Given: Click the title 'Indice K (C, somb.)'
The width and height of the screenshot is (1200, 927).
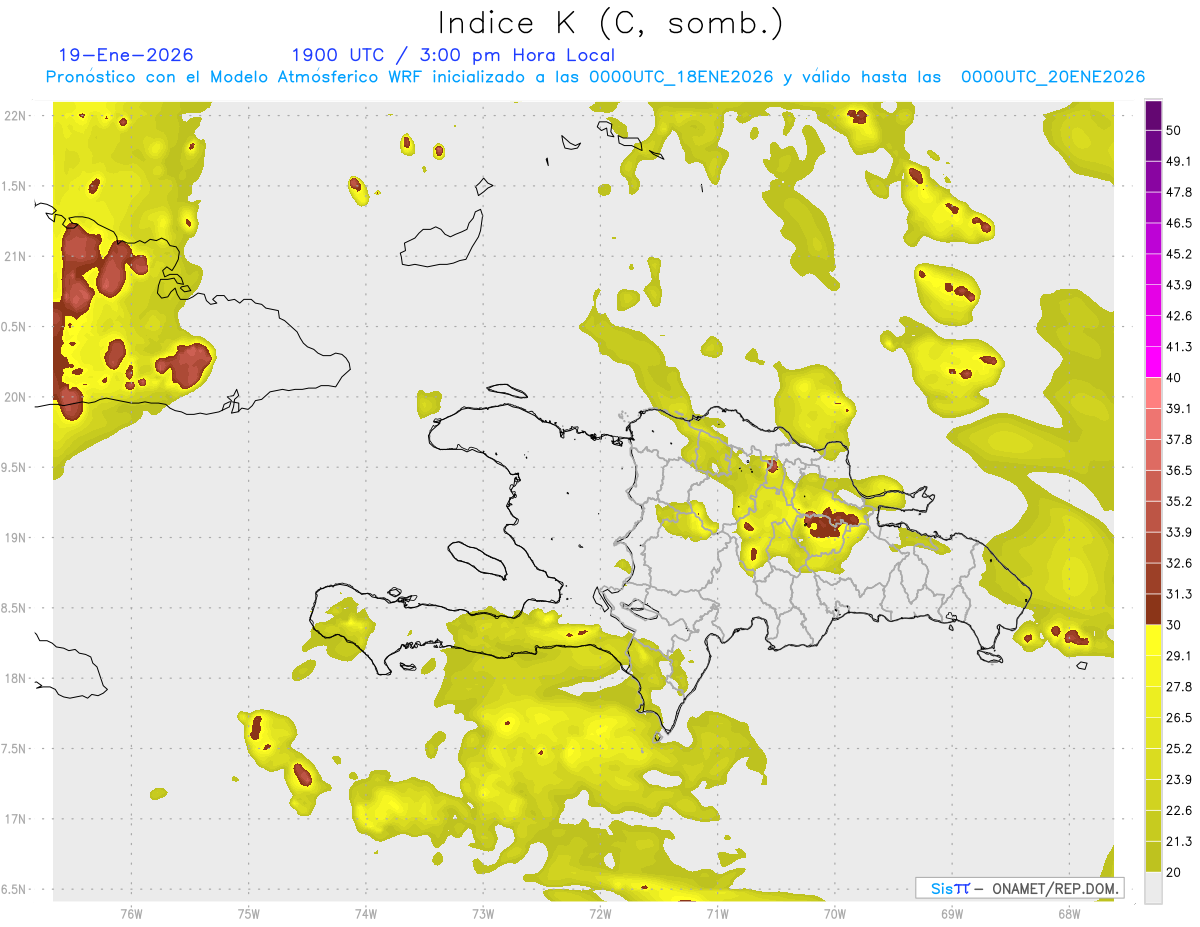Looking at the screenshot, I should point(610,24).
